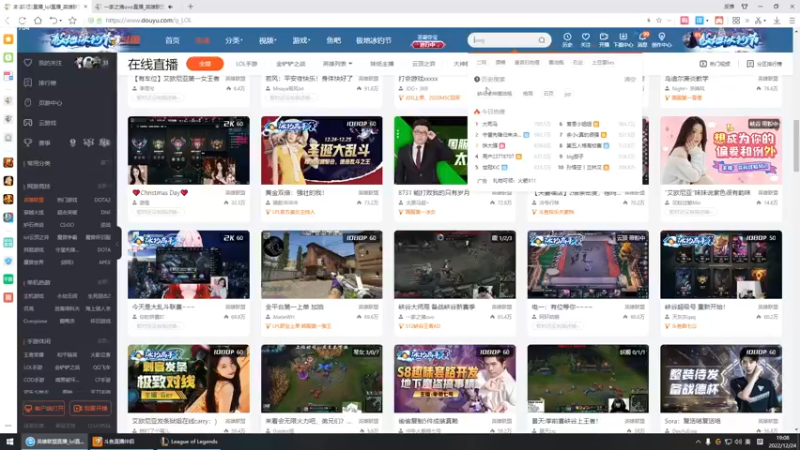
Task: Select 鱼吧 in top navigation
Action: point(334,40)
